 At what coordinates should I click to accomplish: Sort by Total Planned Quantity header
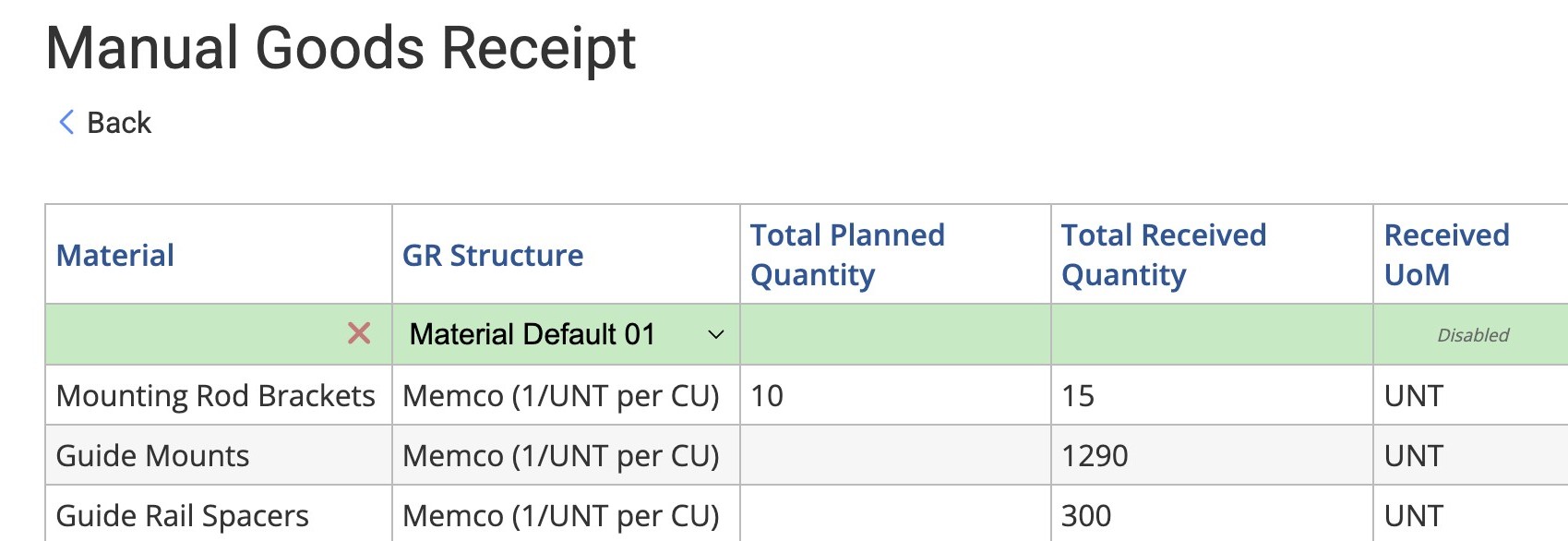click(x=847, y=255)
